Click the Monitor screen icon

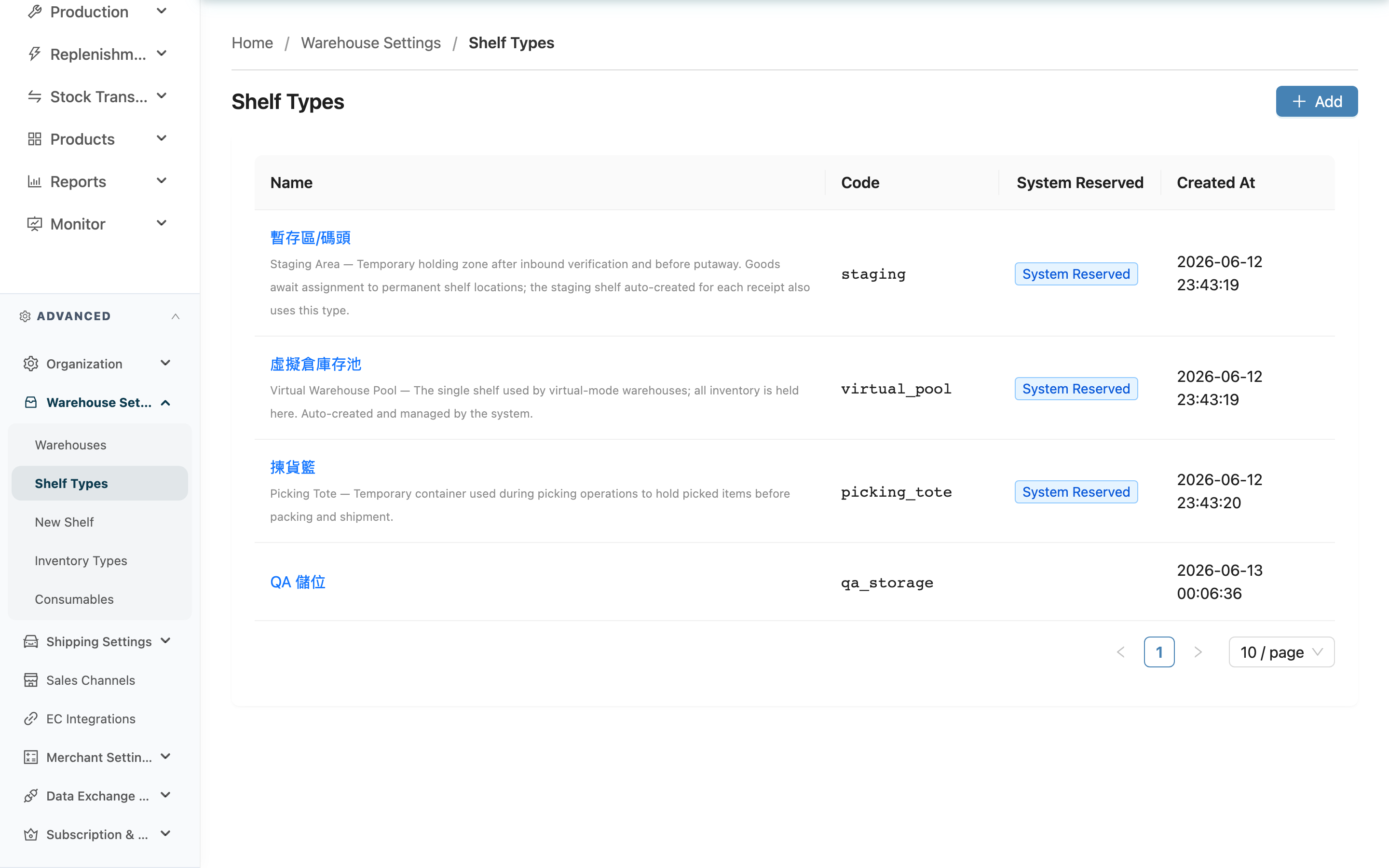click(x=34, y=224)
